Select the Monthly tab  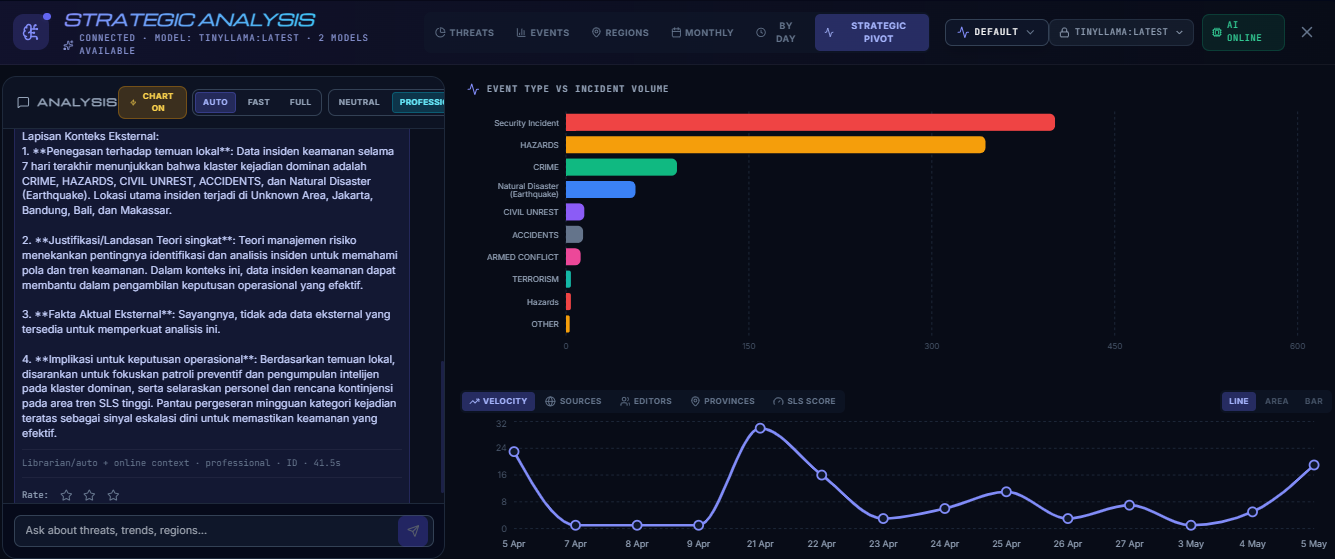[702, 32]
